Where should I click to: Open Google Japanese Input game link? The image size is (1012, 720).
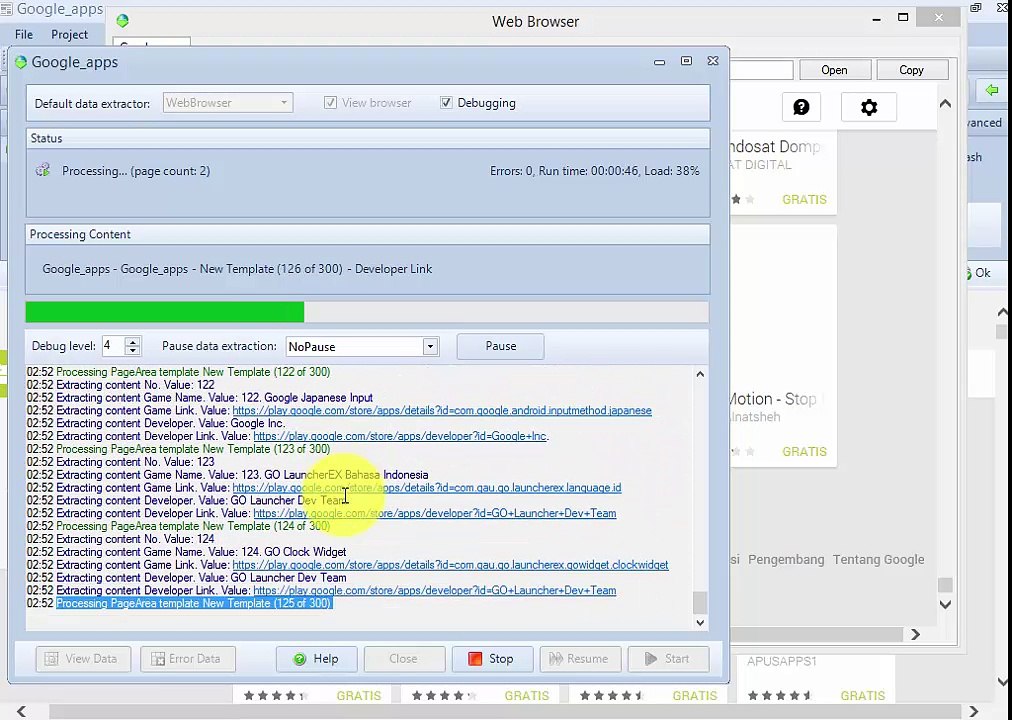(442, 410)
